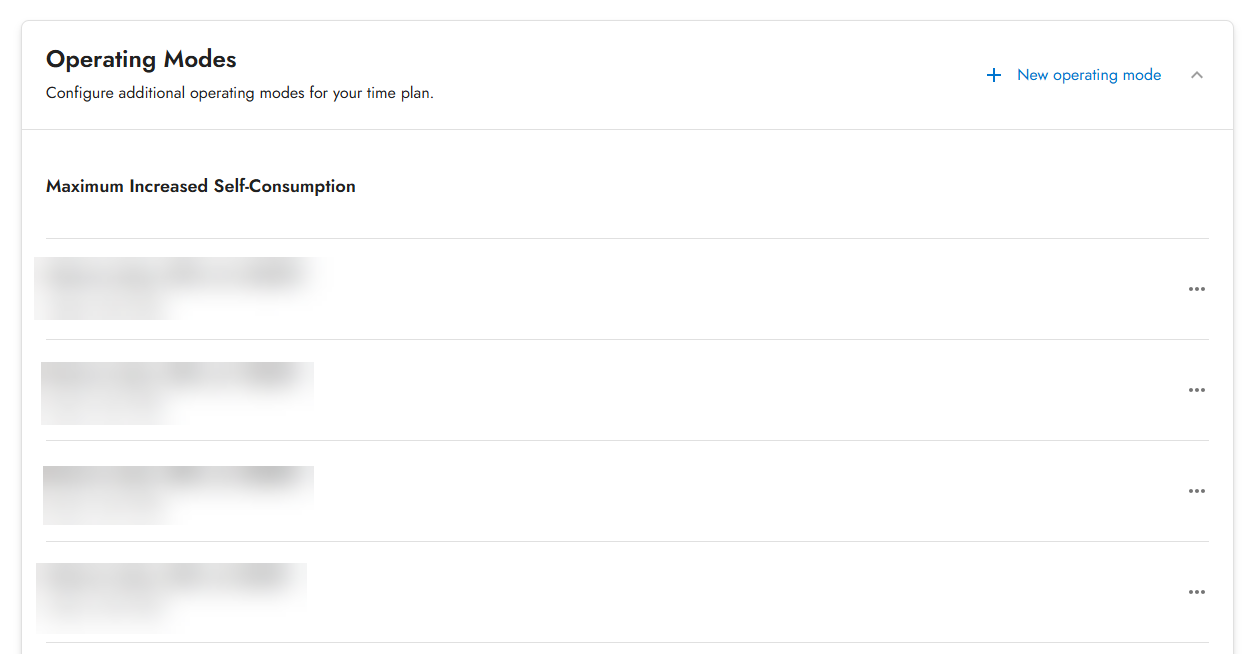The height and width of the screenshot is (654, 1243).
Task: Click the fourth blurred mode's title line
Action: point(172,577)
